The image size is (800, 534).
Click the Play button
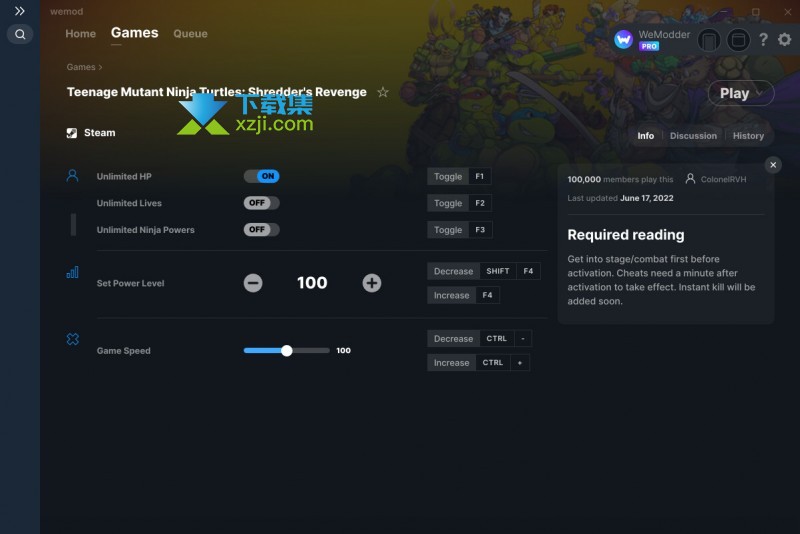pos(734,93)
